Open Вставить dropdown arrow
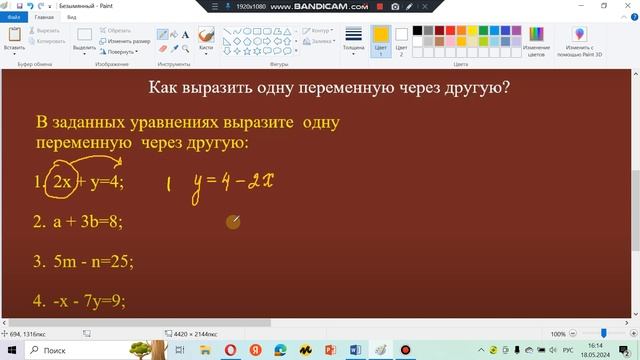 pos(15,53)
